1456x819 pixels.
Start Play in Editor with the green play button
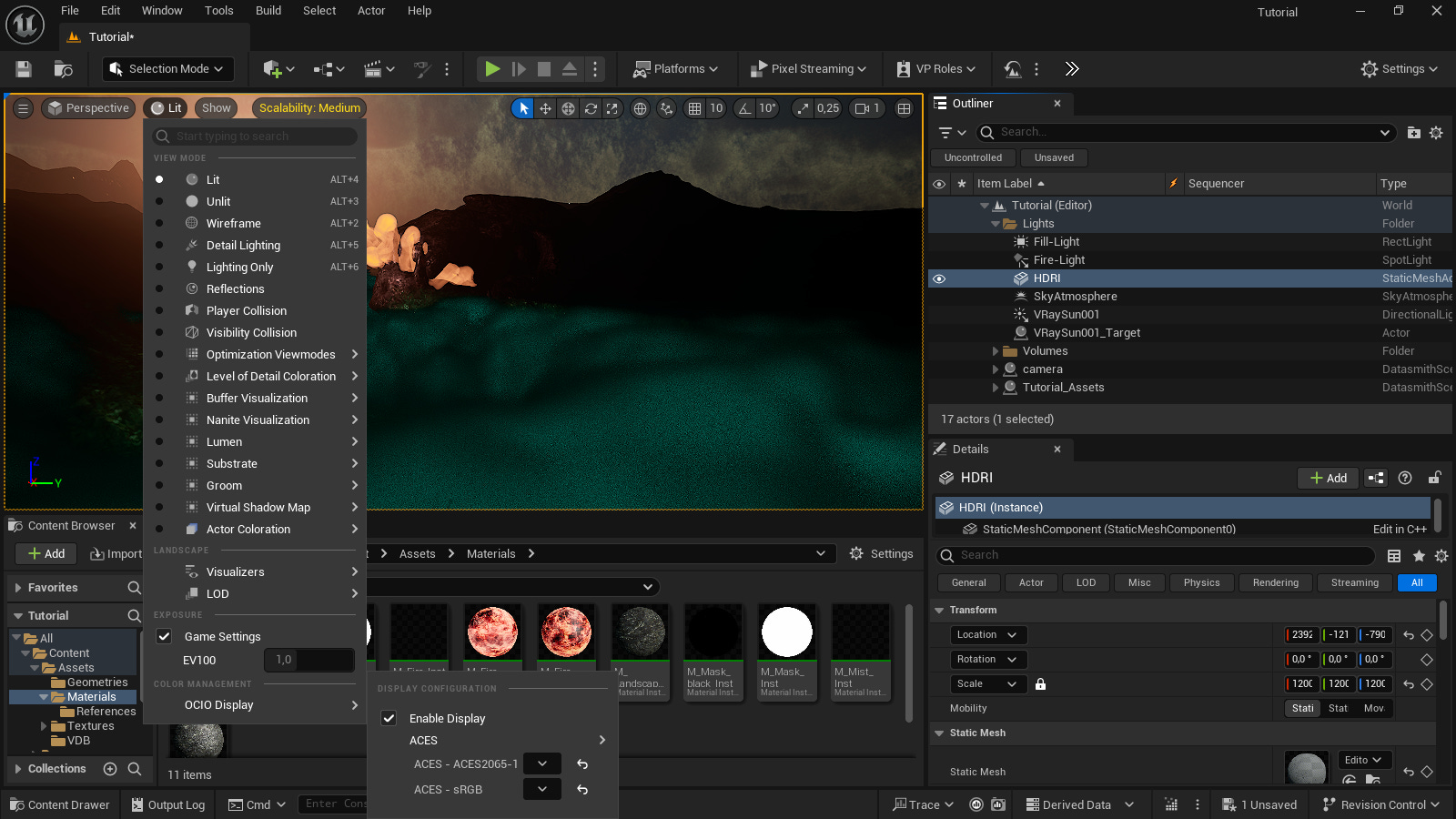(x=492, y=69)
